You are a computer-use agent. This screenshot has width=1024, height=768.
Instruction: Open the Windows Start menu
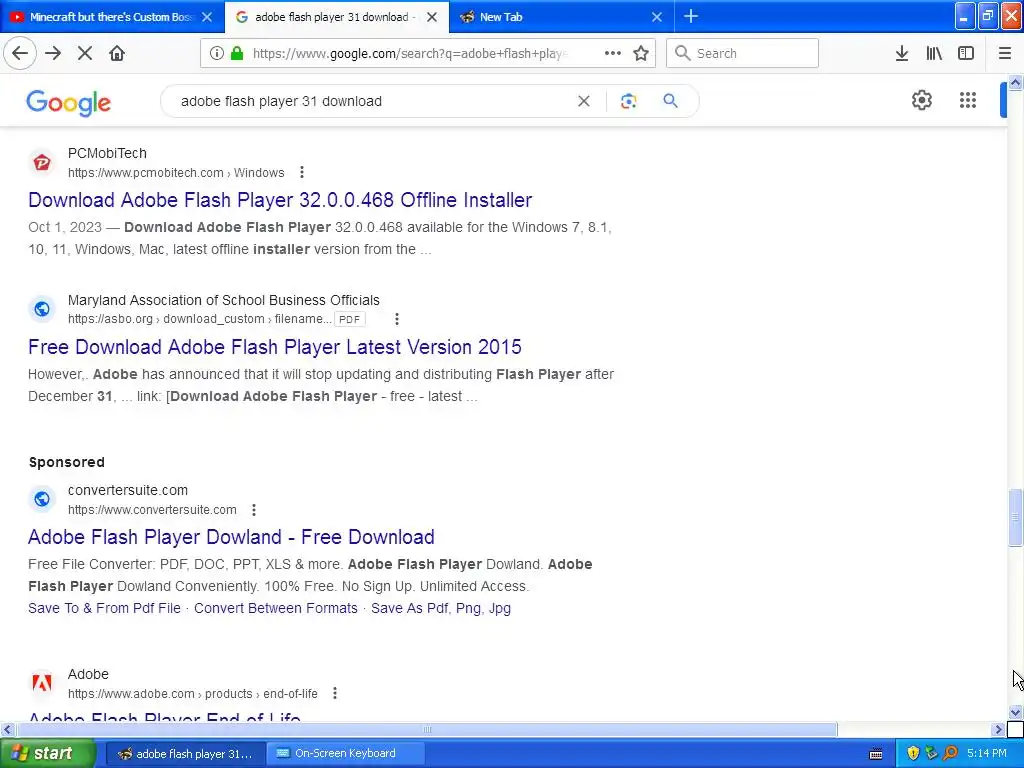(47, 753)
